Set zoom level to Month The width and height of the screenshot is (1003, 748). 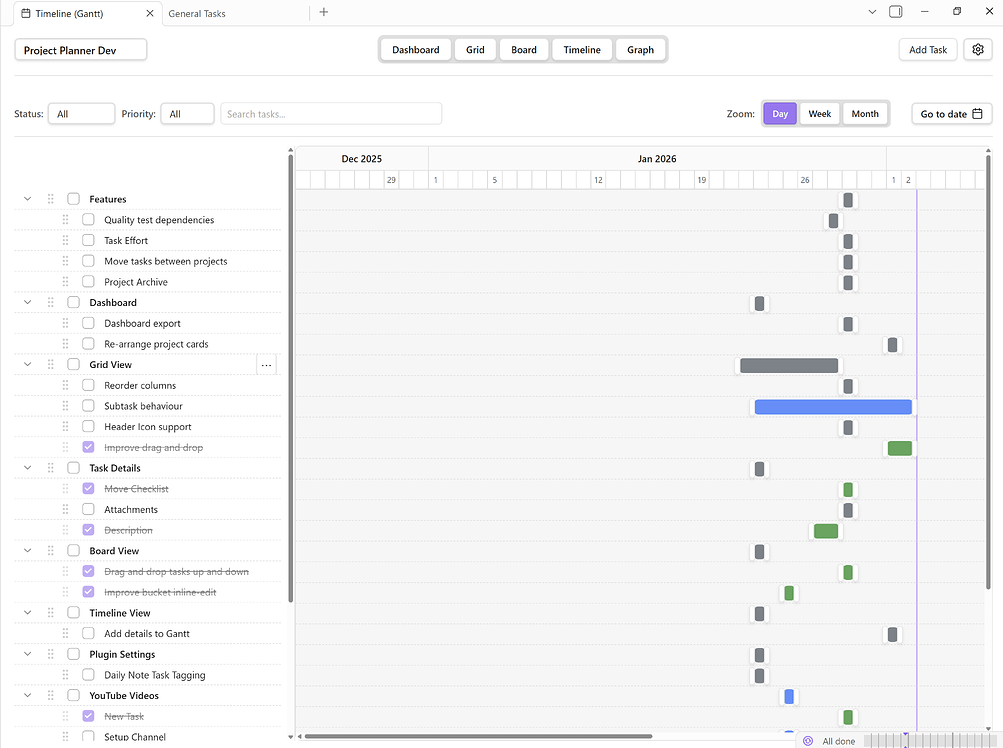865,114
